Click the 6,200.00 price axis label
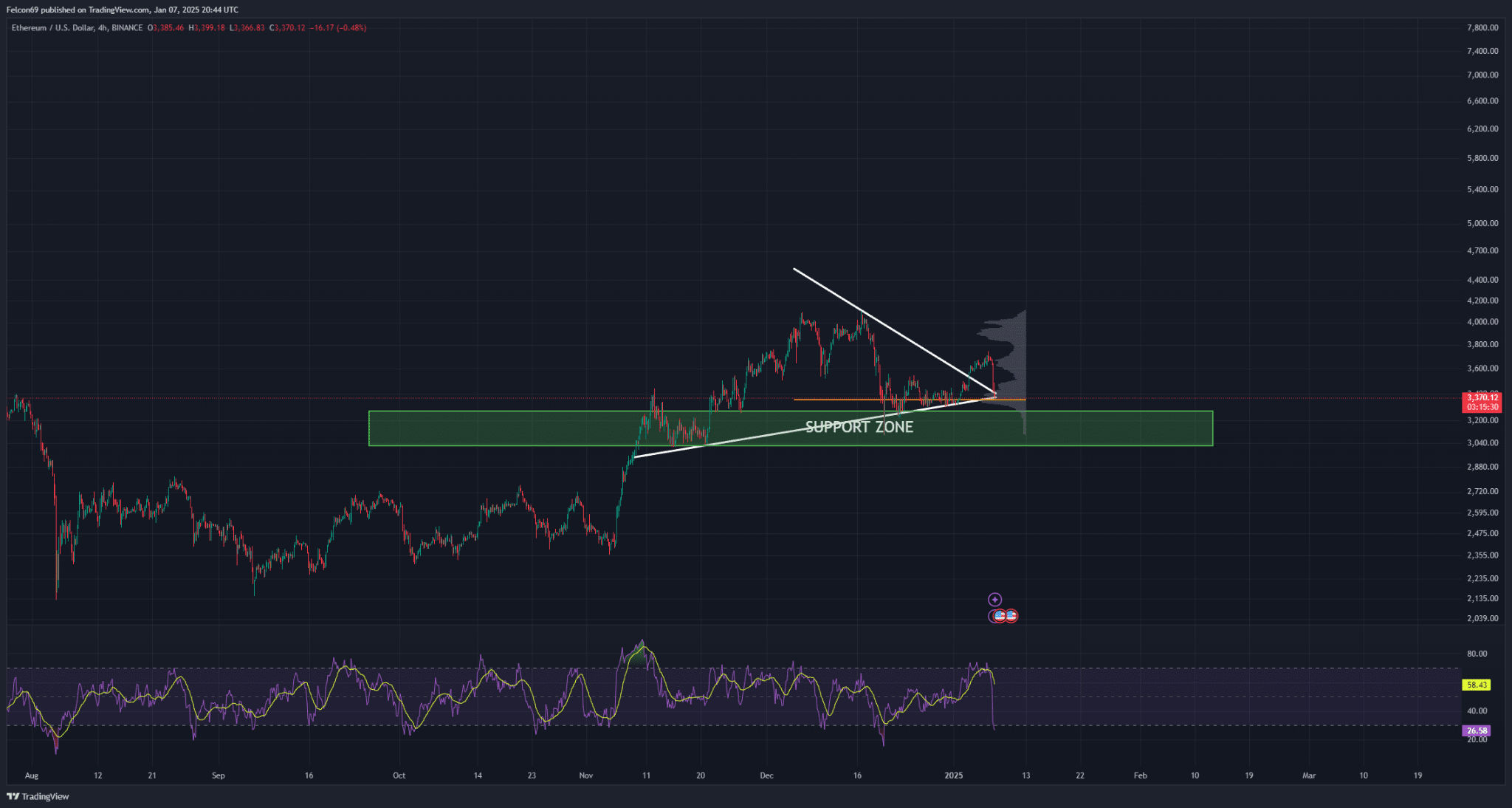Viewport: 1512px width, 808px height. pyautogui.click(x=1482, y=129)
